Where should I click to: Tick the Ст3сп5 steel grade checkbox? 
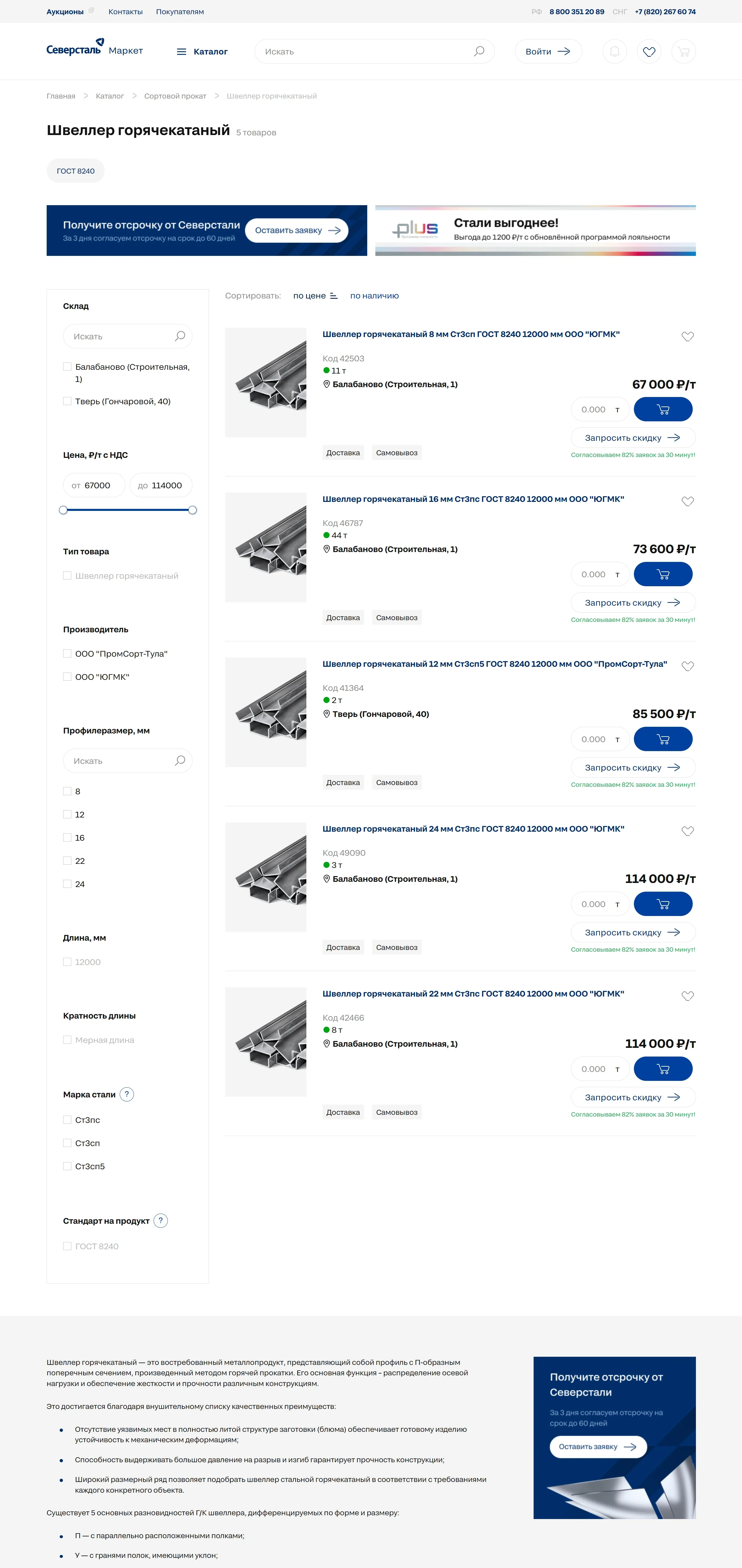(x=68, y=1166)
